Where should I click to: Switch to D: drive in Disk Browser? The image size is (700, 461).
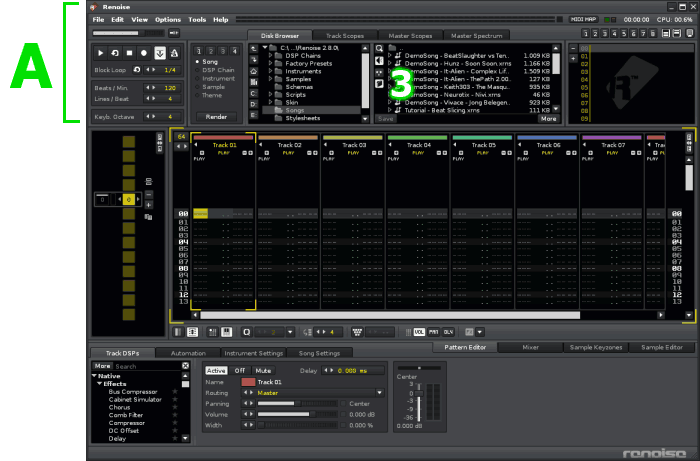coord(254,104)
